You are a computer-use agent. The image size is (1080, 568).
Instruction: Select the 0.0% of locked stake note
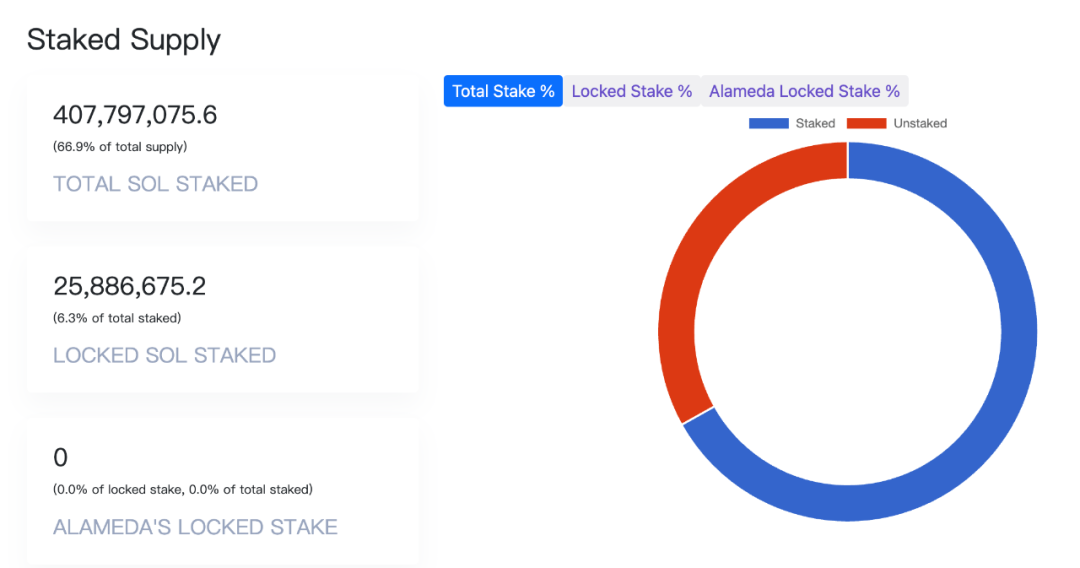182,490
